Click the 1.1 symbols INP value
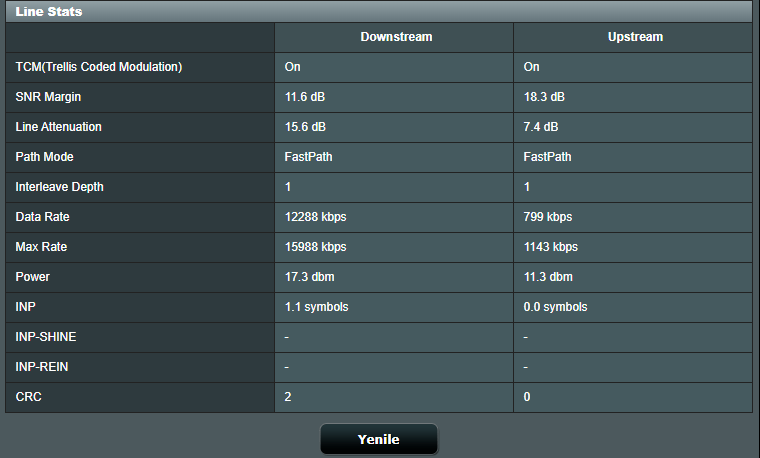Image resolution: width=760 pixels, height=458 pixels. (317, 307)
